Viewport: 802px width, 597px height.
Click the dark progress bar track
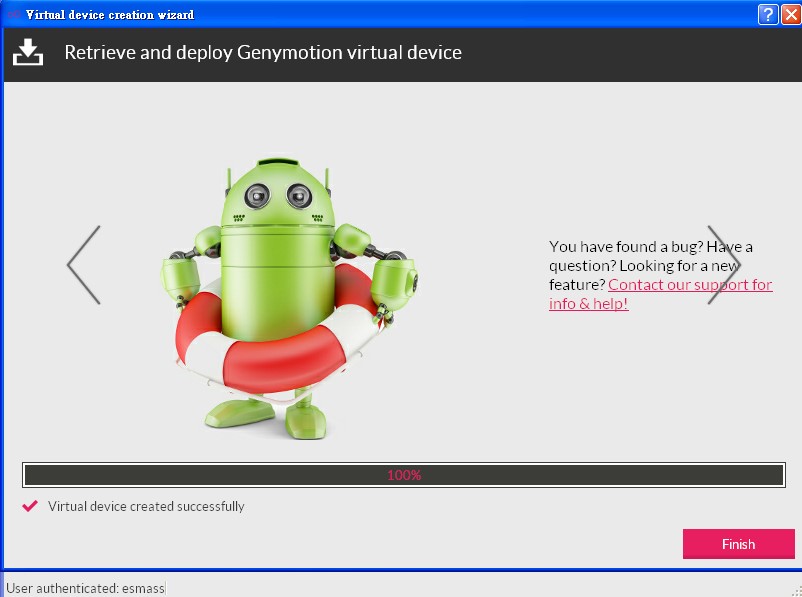click(200, 475)
